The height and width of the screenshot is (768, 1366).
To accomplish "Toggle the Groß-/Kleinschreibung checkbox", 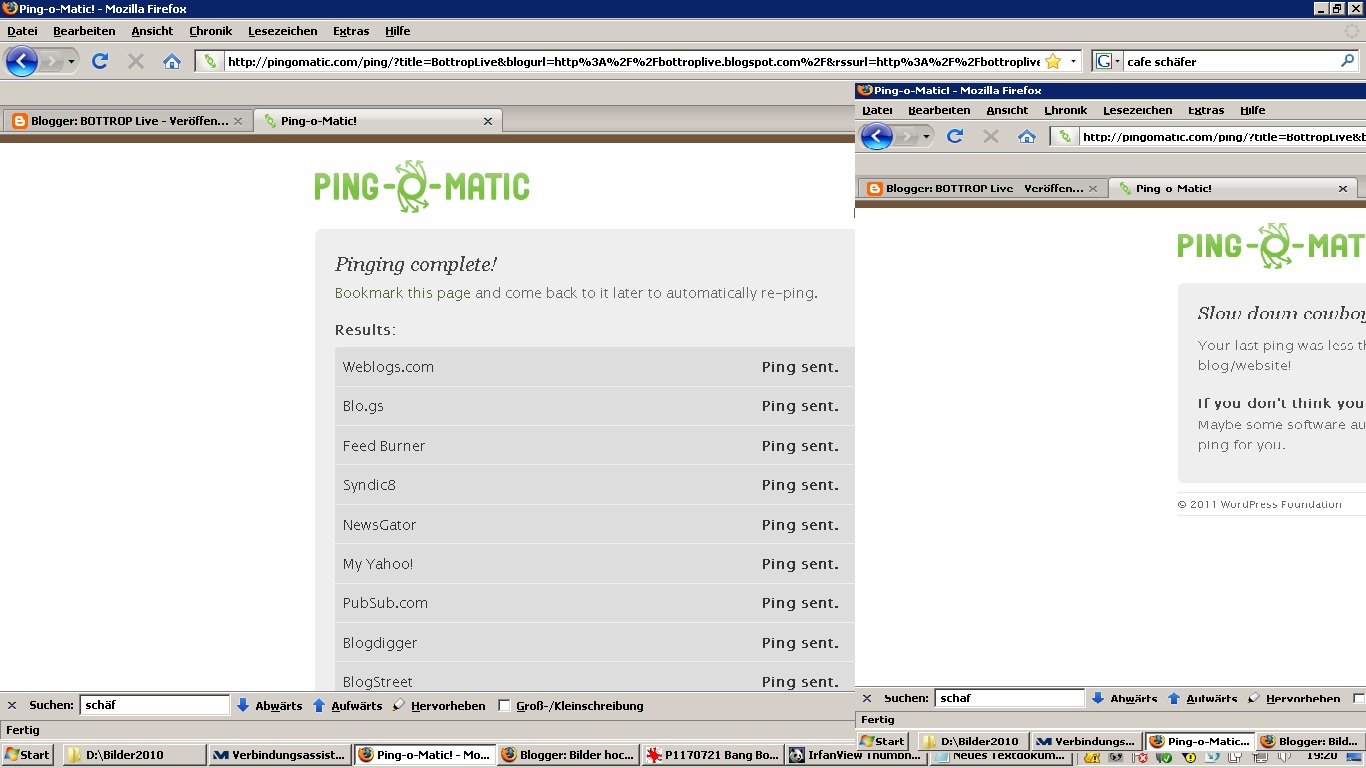I will [x=504, y=705].
